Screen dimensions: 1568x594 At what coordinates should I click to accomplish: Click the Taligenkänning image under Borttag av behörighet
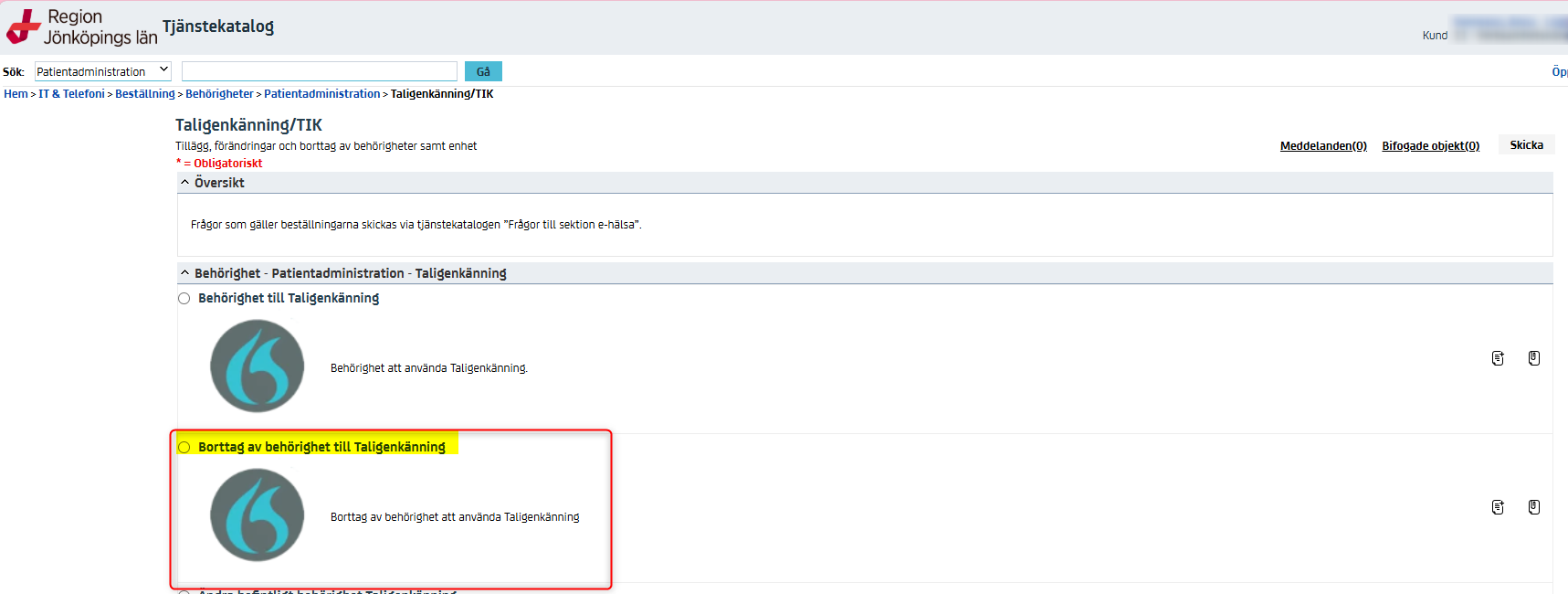pos(257,515)
